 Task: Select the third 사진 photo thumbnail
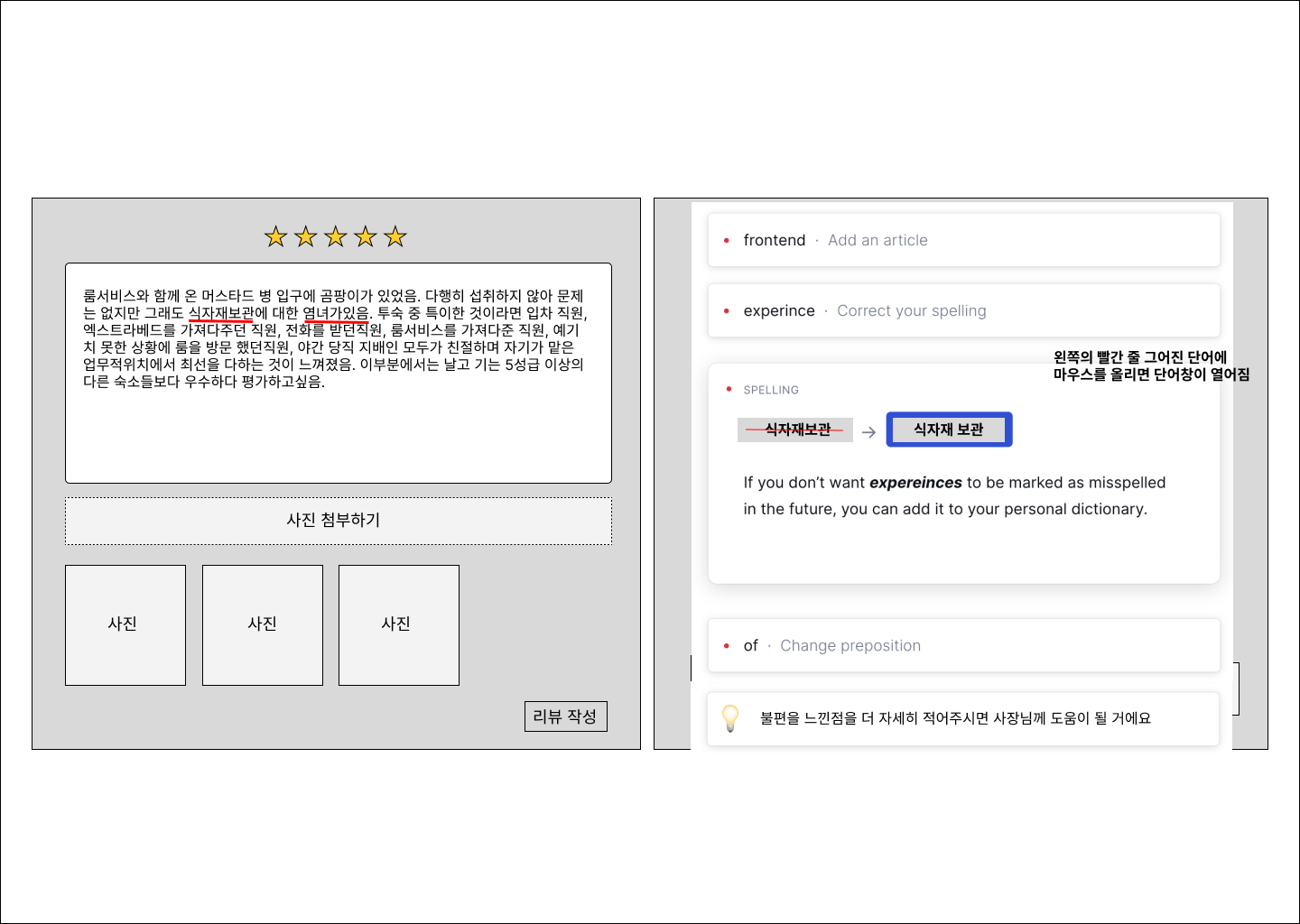pos(398,624)
